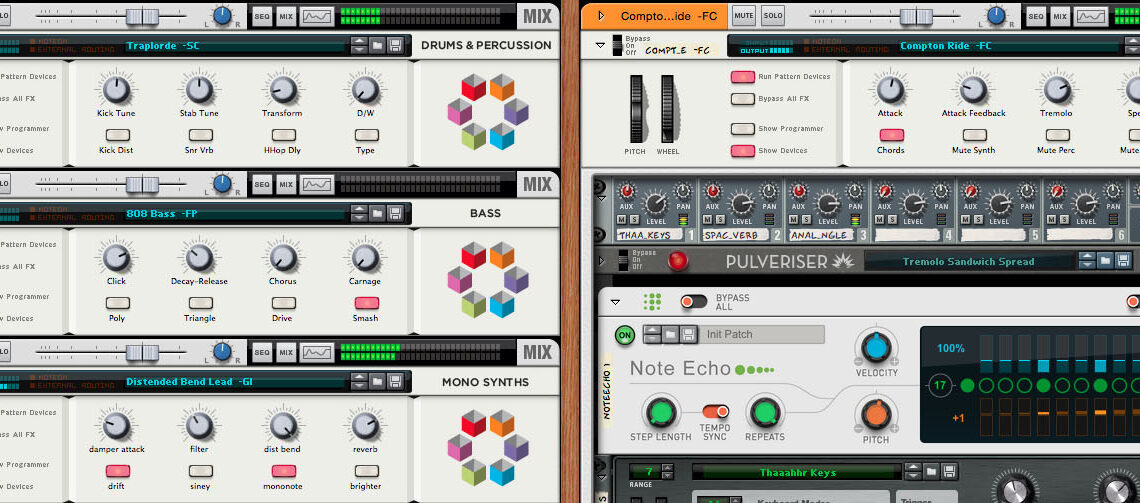Image resolution: width=1140 pixels, height=503 pixels.
Task: Click waveform button on Bass mix strip
Action: [x=317, y=185]
